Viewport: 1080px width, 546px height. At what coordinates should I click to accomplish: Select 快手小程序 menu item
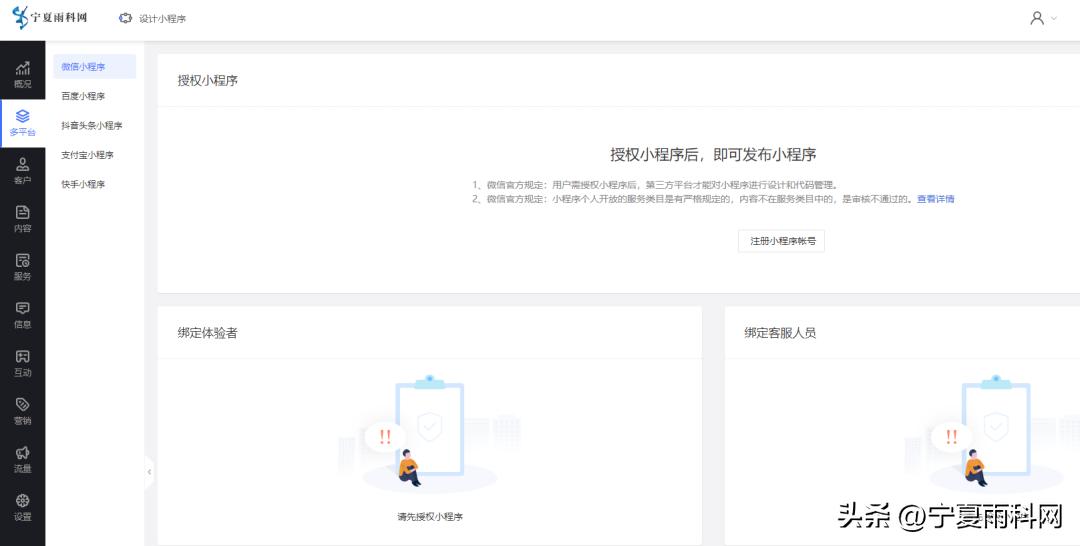pos(83,184)
